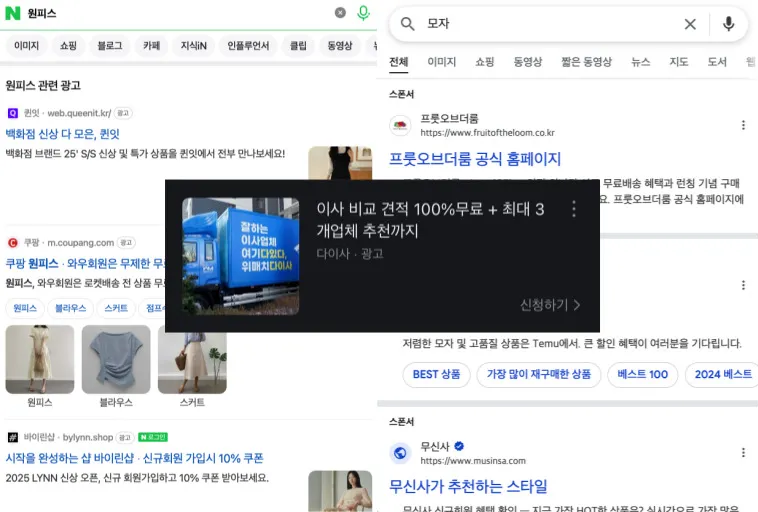
Task: Start Google voice search microphone
Action: point(729,23)
